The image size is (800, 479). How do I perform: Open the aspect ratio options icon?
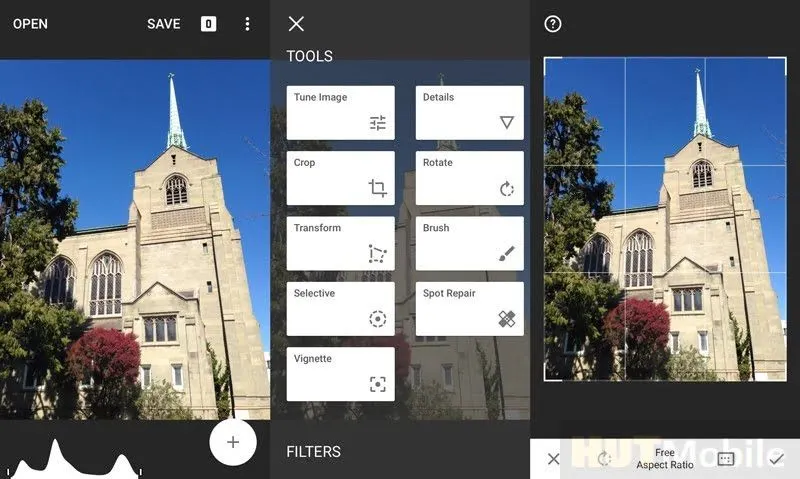click(x=726, y=459)
